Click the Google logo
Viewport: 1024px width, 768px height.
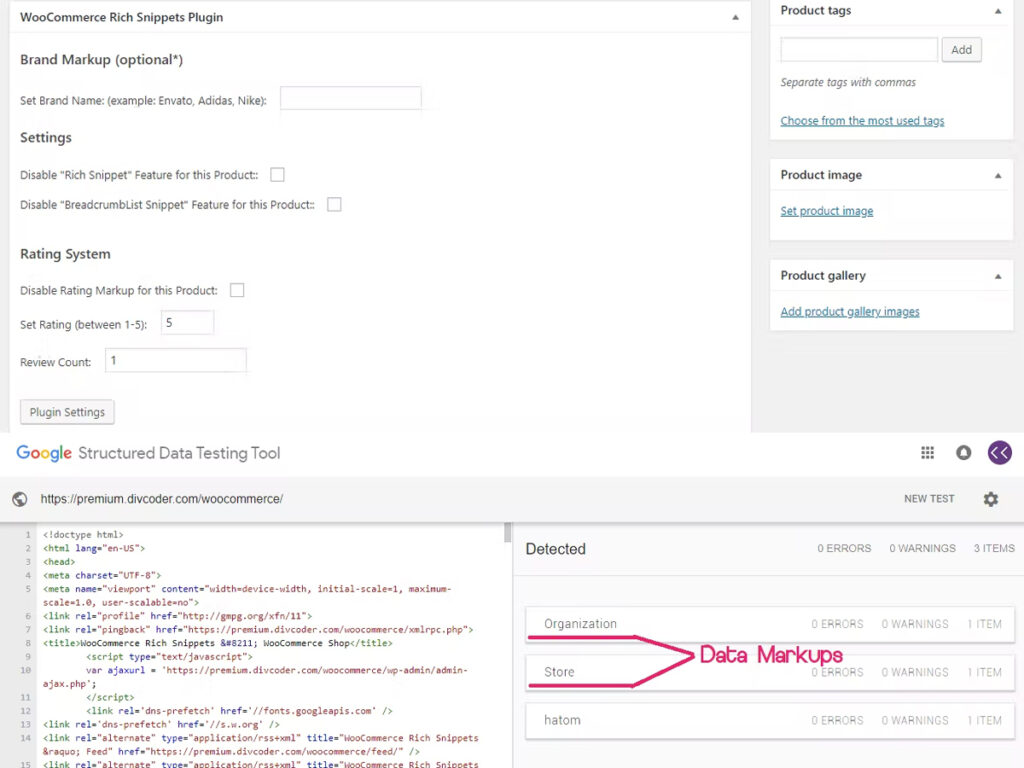[44, 453]
